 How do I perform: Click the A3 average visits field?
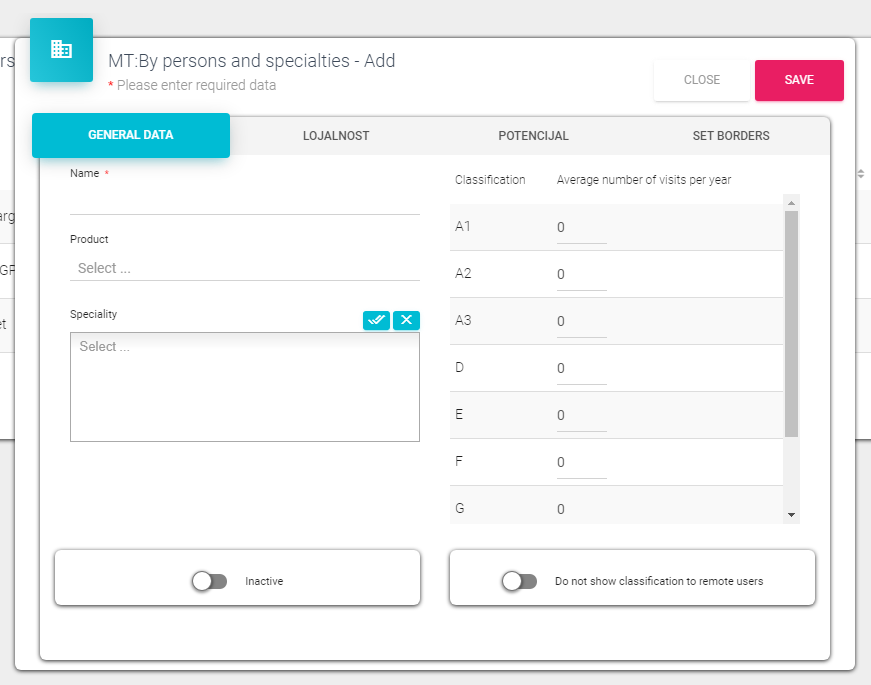point(581,322)
